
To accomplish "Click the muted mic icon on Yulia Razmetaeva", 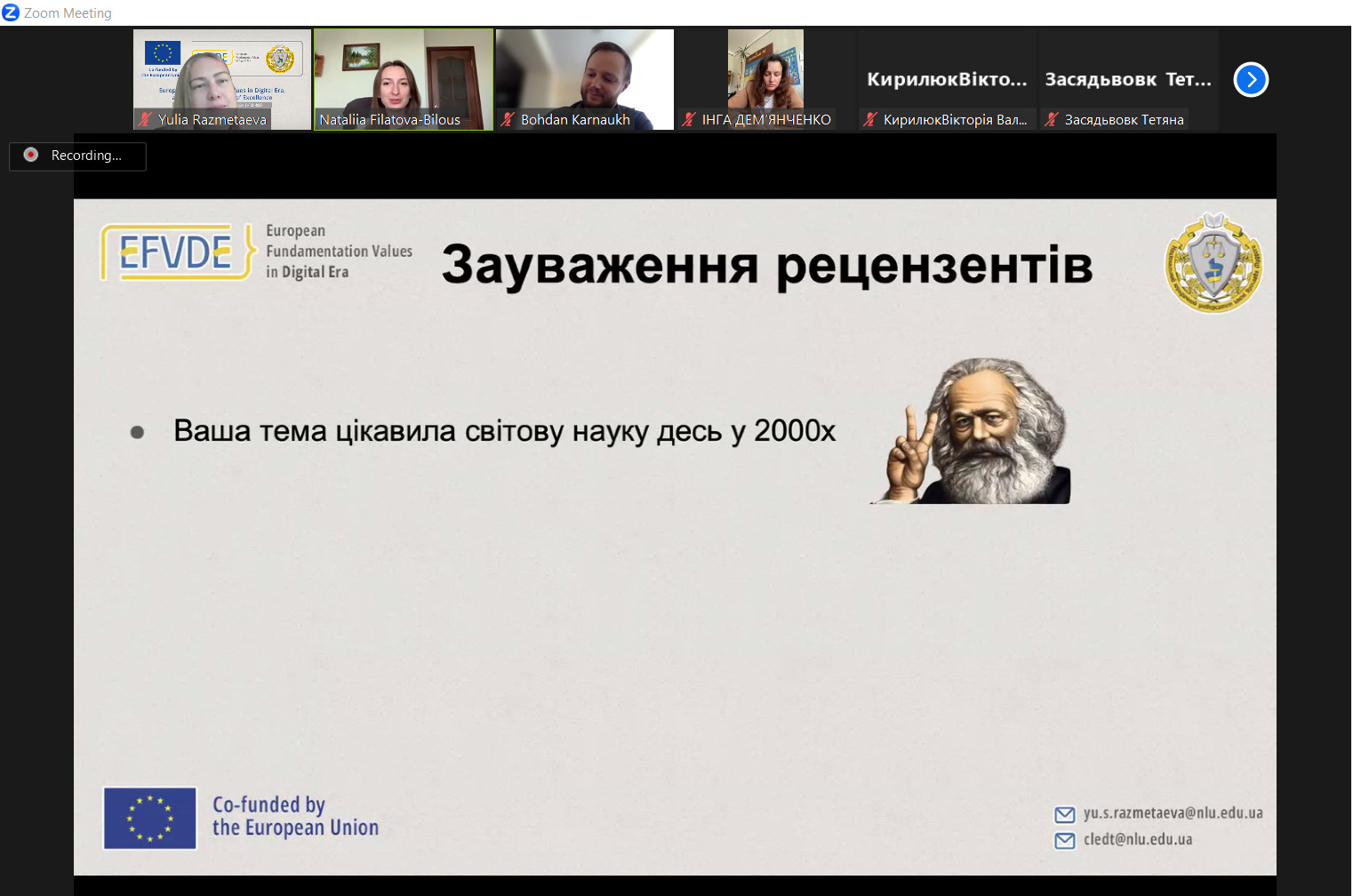I will point(145,119).
